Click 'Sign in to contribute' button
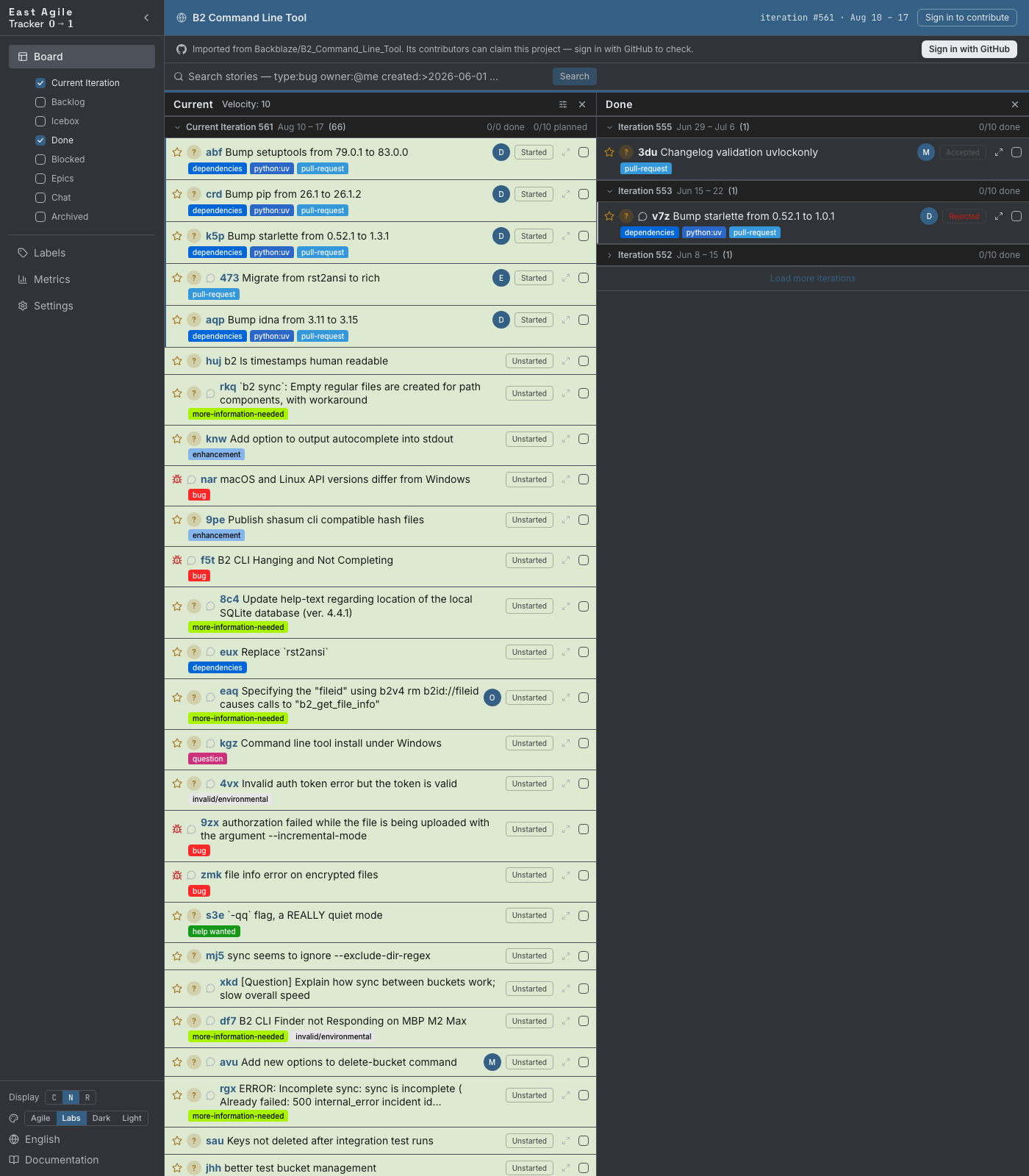Image resolution: width=1029 pixels, height=1176 pixels. [967, 18]
